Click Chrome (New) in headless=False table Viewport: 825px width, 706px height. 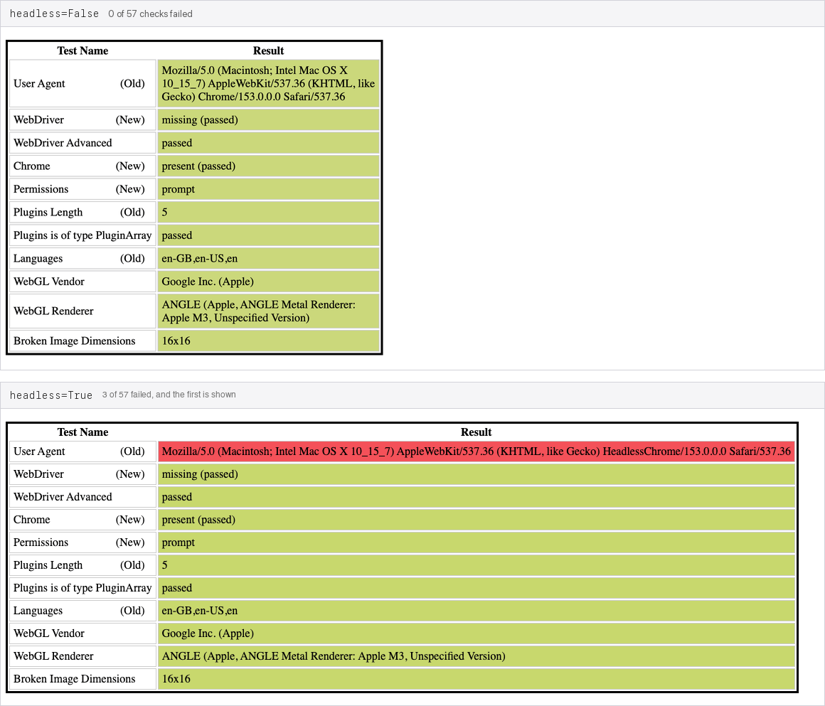[x=83, y=166]
